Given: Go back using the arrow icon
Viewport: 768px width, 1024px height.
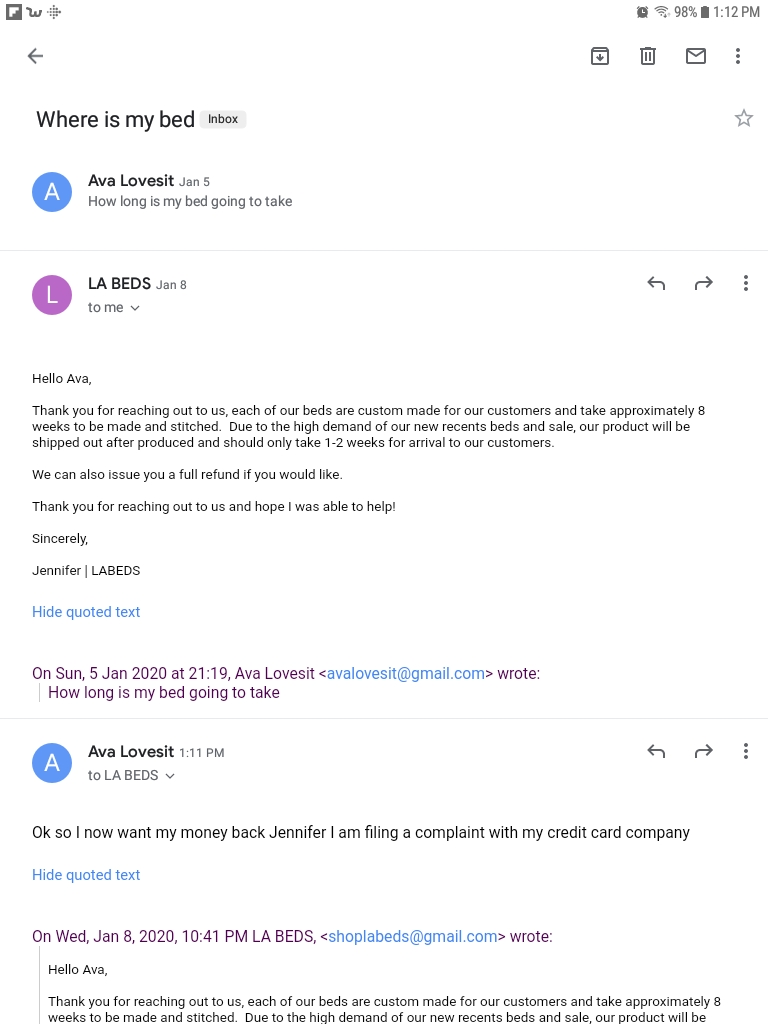Looking at the screenshot, I should 35,56.
